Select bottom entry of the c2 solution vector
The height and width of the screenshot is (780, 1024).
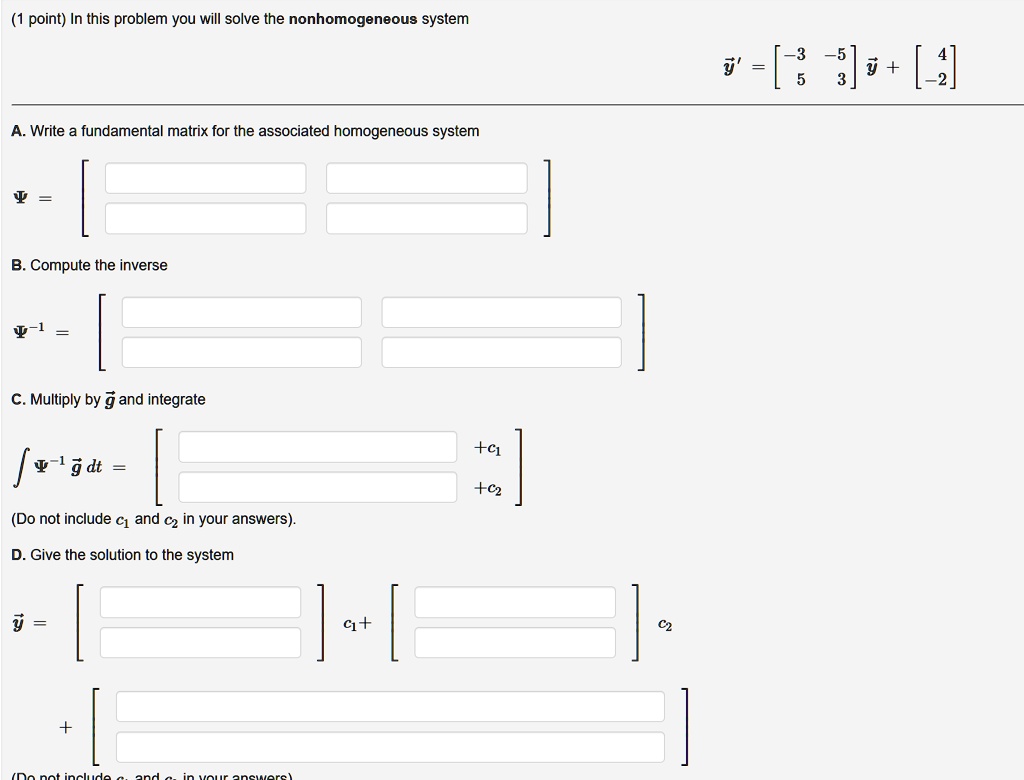tap(515, 643)
